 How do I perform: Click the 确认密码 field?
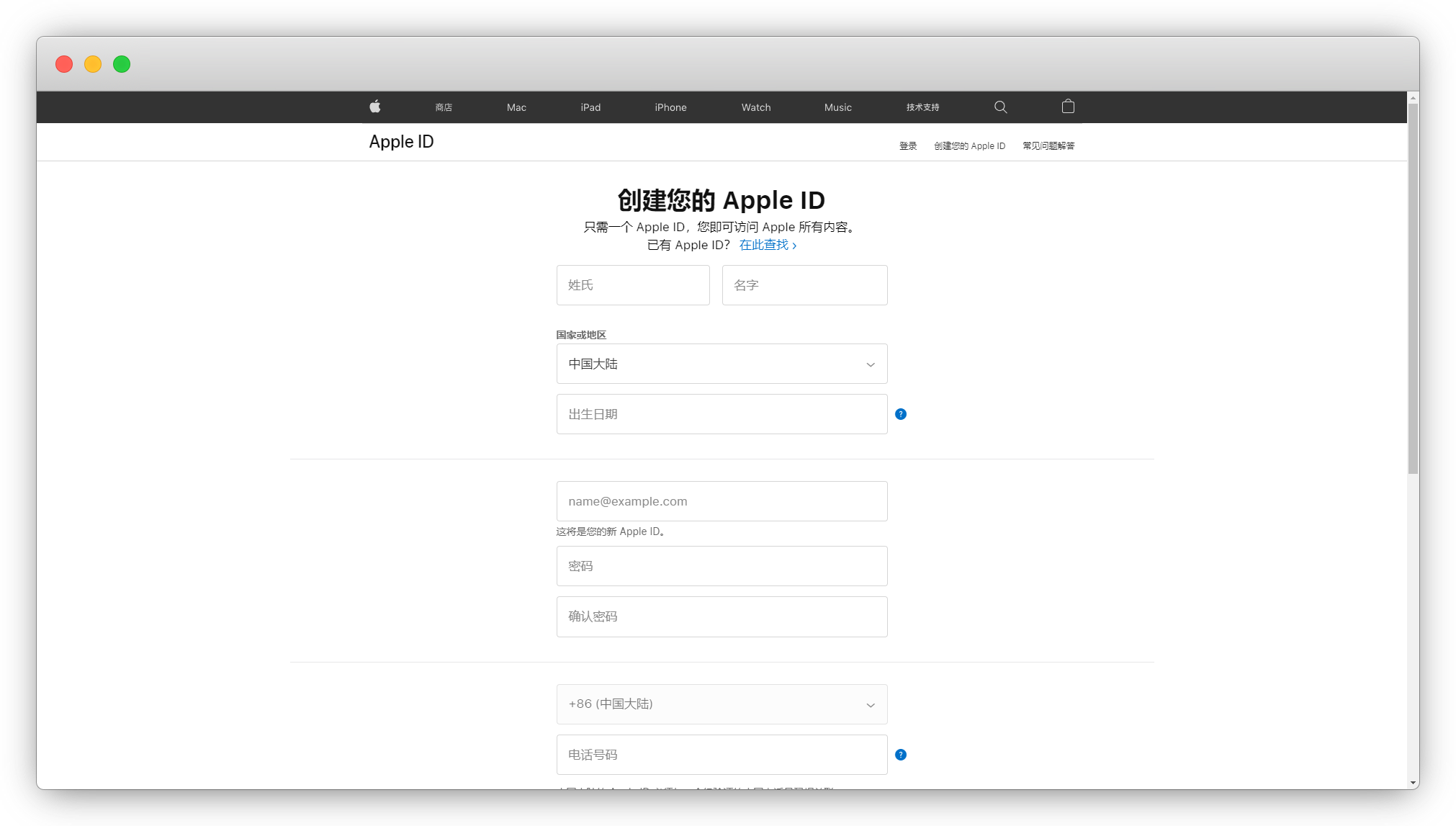click(x=722, y=616)
